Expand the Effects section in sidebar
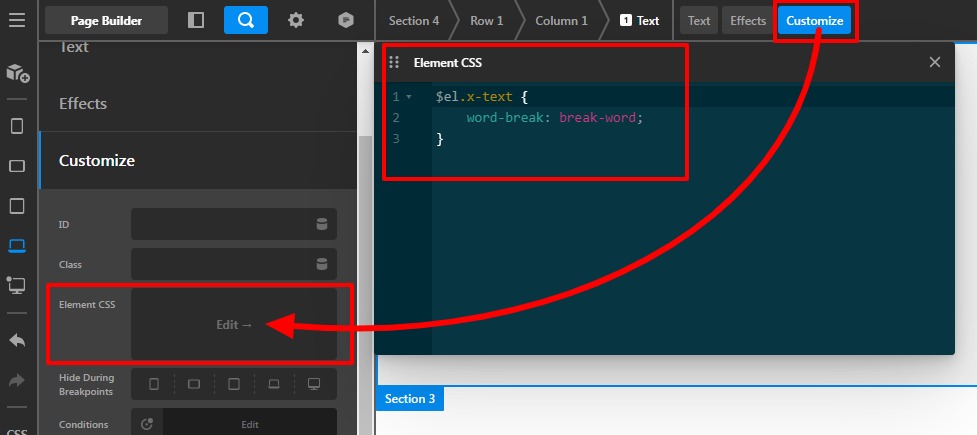Viewport: 977px width, 435px height. [x=83, y=104]
